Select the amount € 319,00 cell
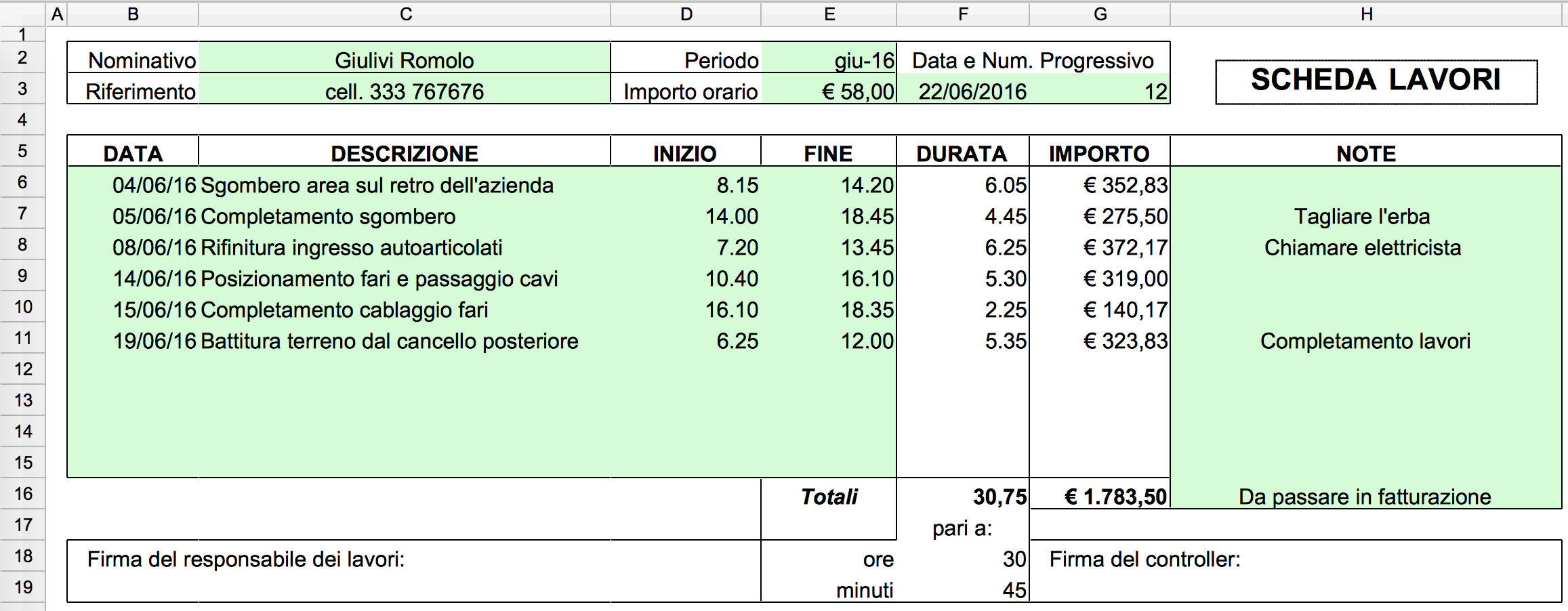Viewport: 1568px width, 611px height. 1100,278
